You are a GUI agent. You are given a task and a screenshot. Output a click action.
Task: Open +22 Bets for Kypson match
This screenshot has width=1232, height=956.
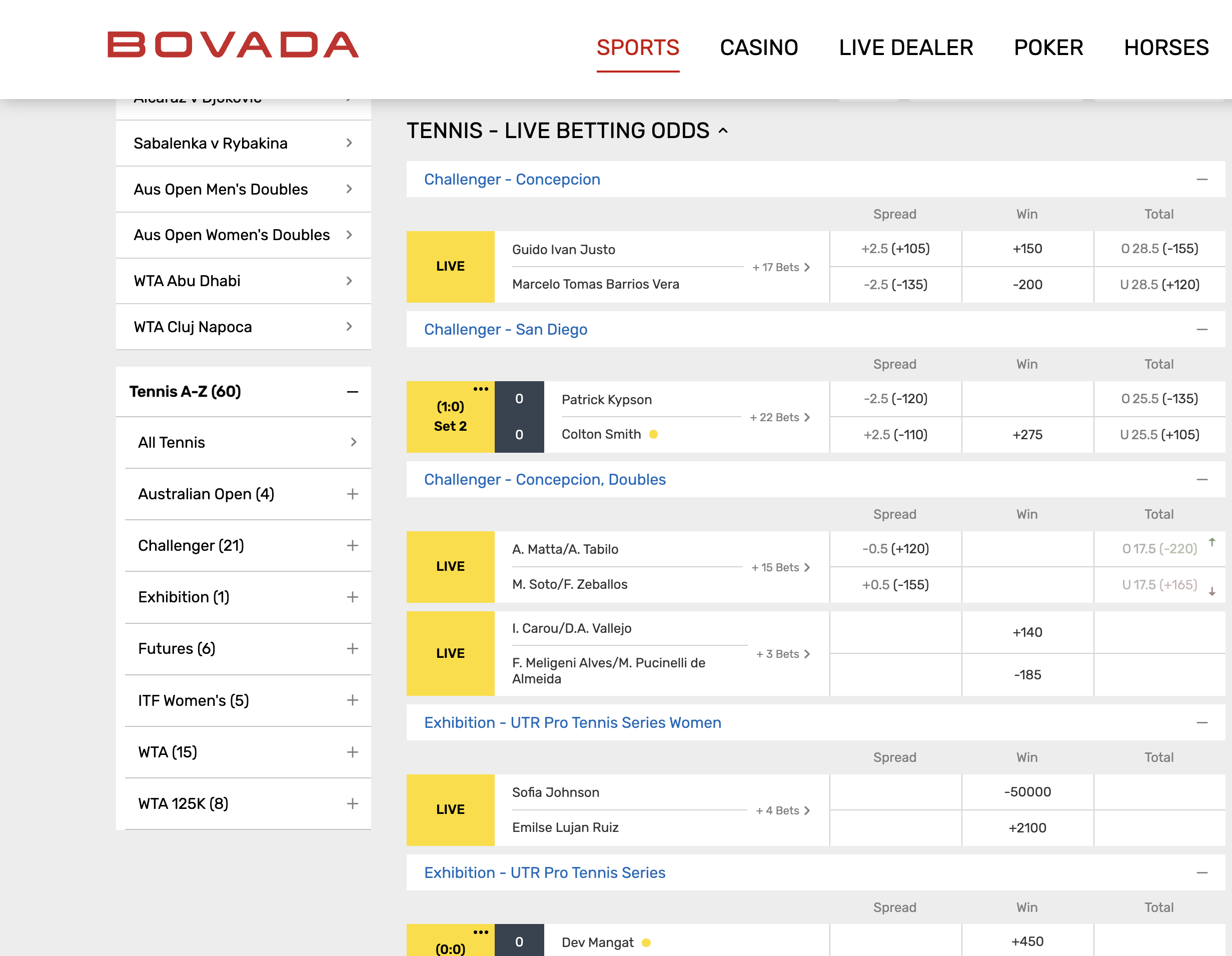(x=780, y=417)
